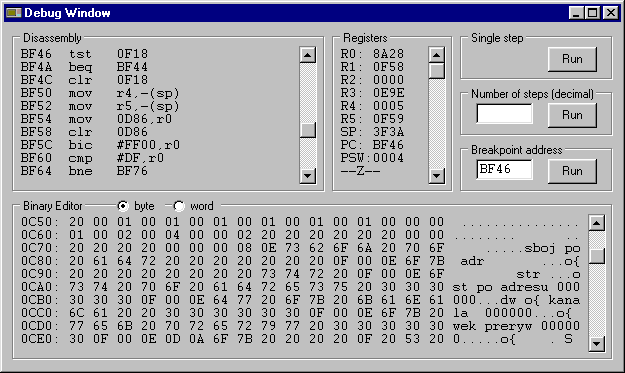Image resolution: width=625 pixels, height=373 pixels.
Task: Click Disassembly scrollbar down arrow
Action: tap(308, 175)
